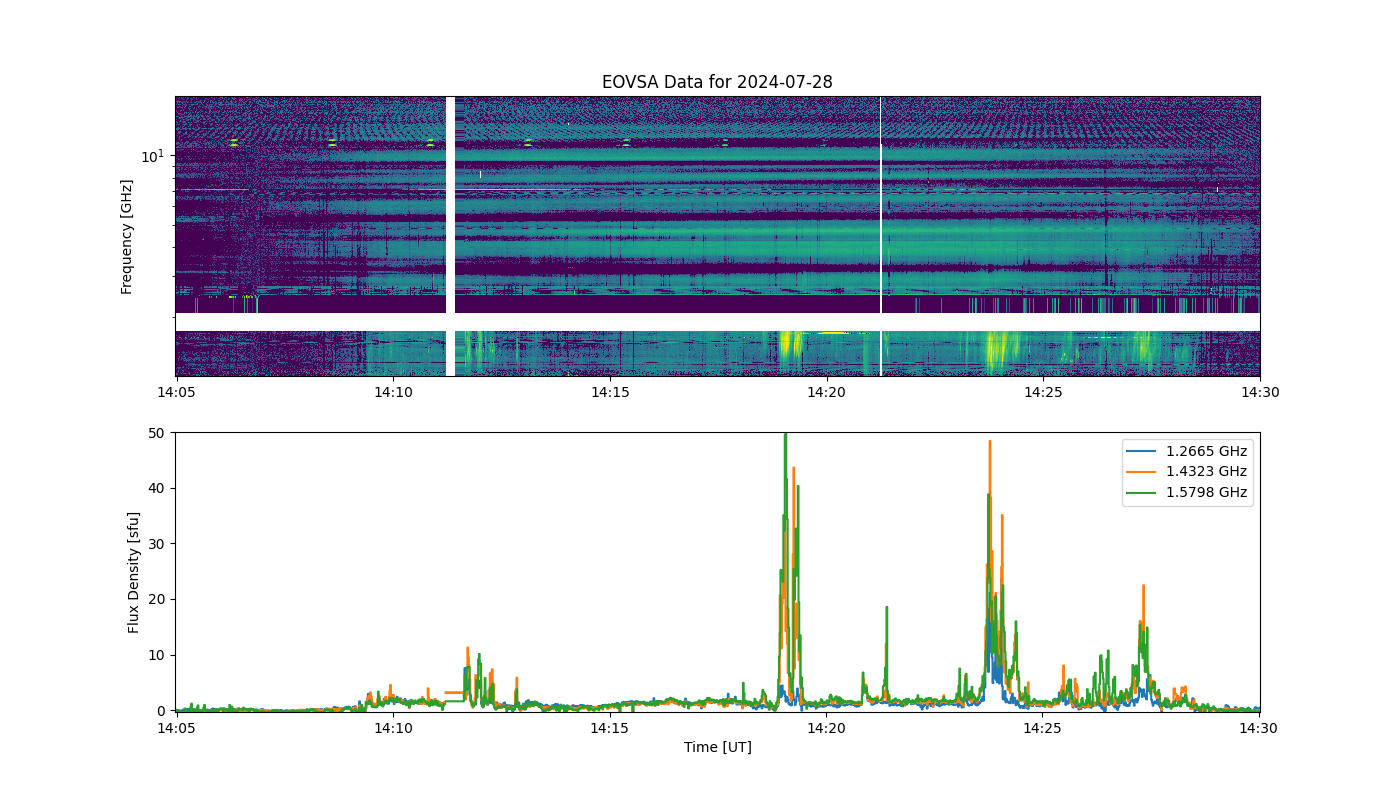Click the '20' flux axis tick label
This screenshot has width=1400, height=800.
(158, 599)
